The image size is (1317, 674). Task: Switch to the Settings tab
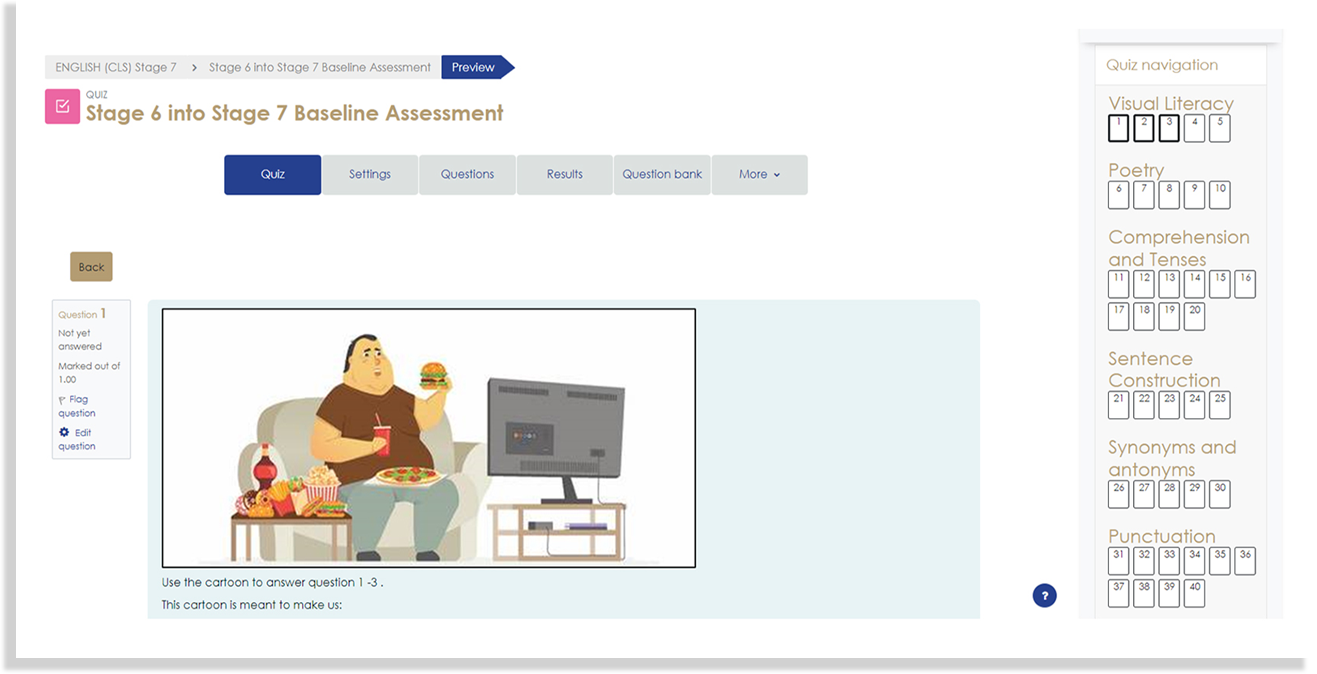369,175
